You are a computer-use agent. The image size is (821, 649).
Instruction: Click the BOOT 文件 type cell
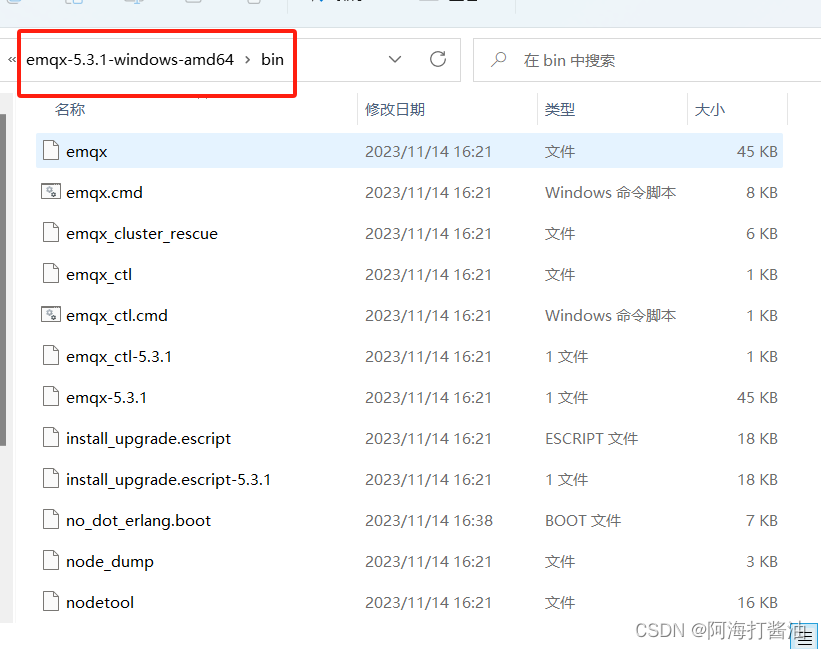click(583, 521)
